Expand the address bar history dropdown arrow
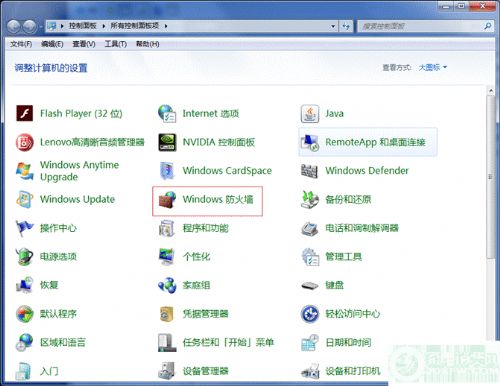 333,26
